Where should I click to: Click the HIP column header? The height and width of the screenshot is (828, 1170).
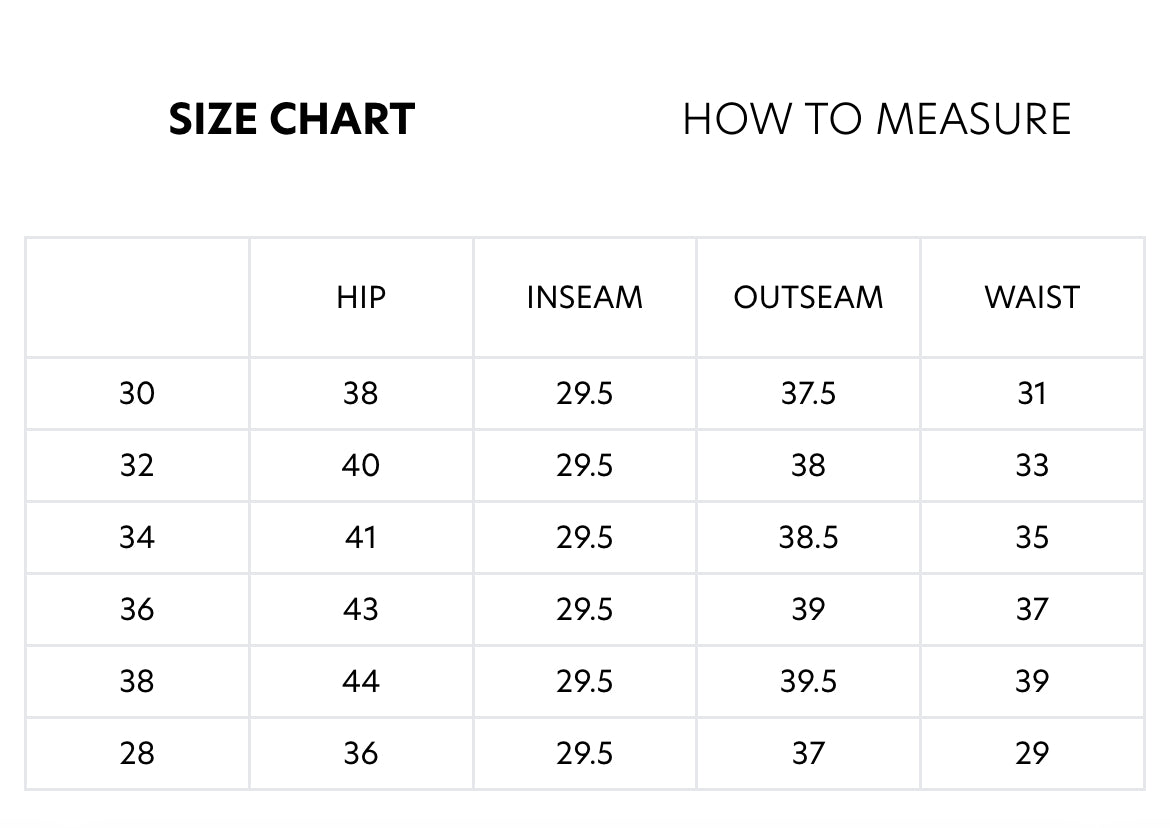click(x=361, y=297)
